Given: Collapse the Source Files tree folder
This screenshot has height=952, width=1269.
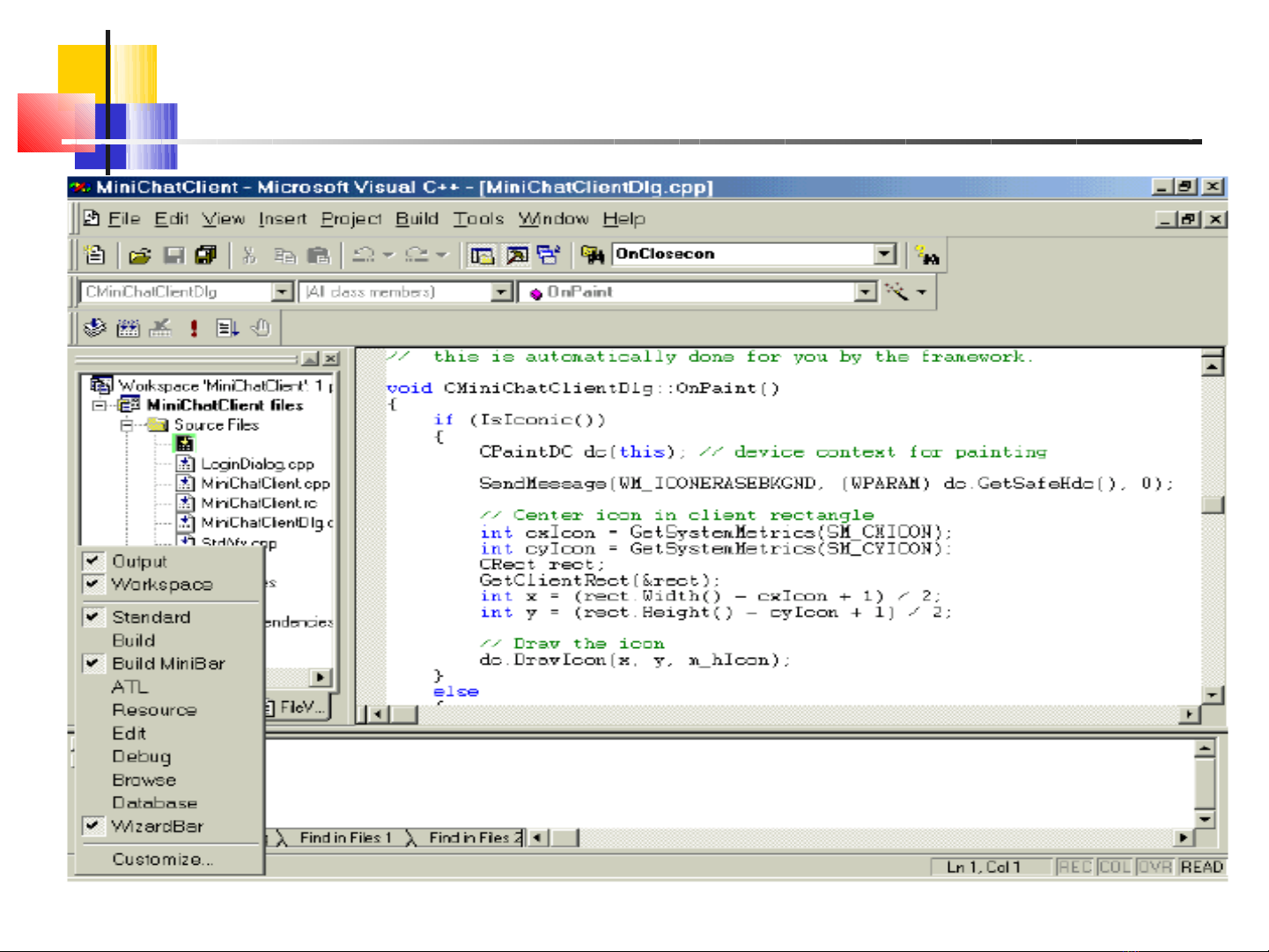Looking at the screenshot, I should 127,425.
